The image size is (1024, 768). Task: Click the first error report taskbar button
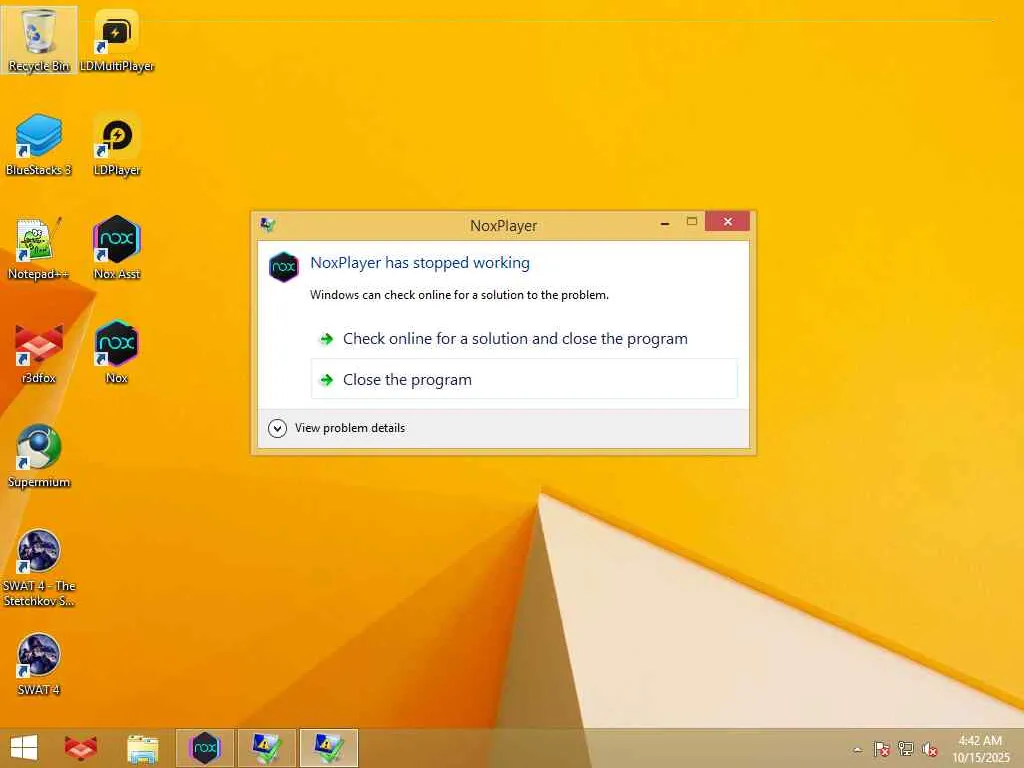(x=266, y=748)
